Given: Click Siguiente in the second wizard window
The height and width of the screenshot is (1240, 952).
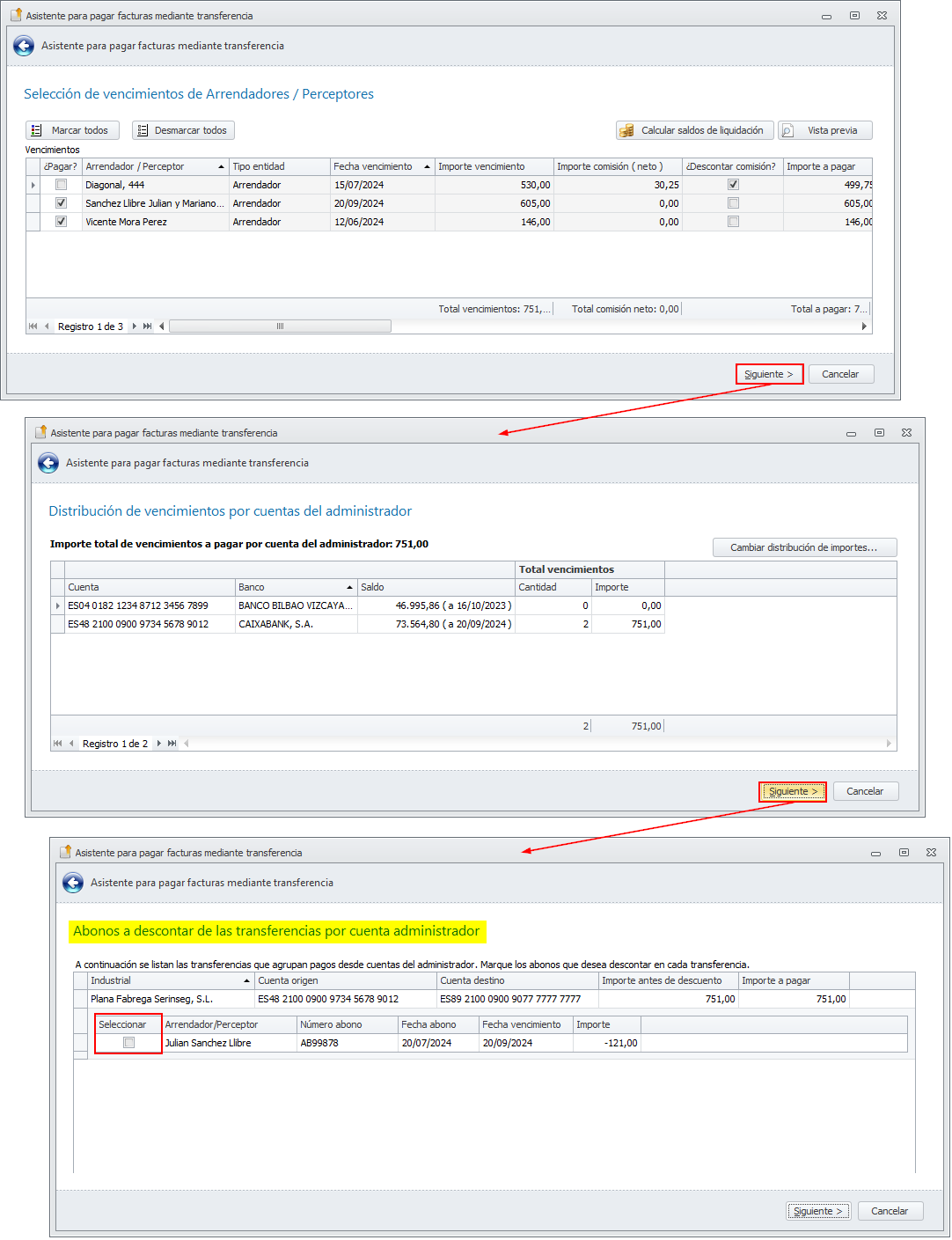Looking at the screenshot, I should [794, 791].
